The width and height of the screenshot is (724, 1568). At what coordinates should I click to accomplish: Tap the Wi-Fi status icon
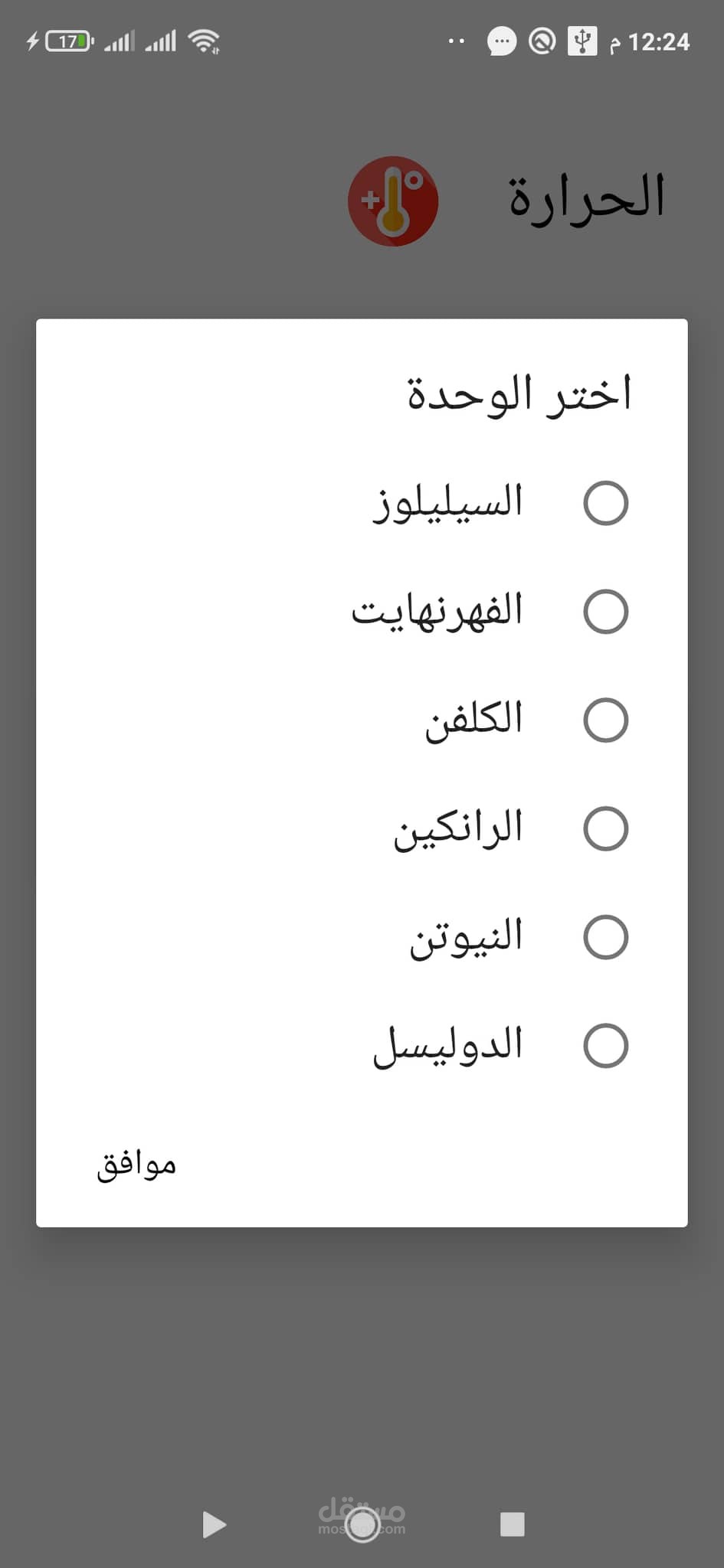point(205,41)
